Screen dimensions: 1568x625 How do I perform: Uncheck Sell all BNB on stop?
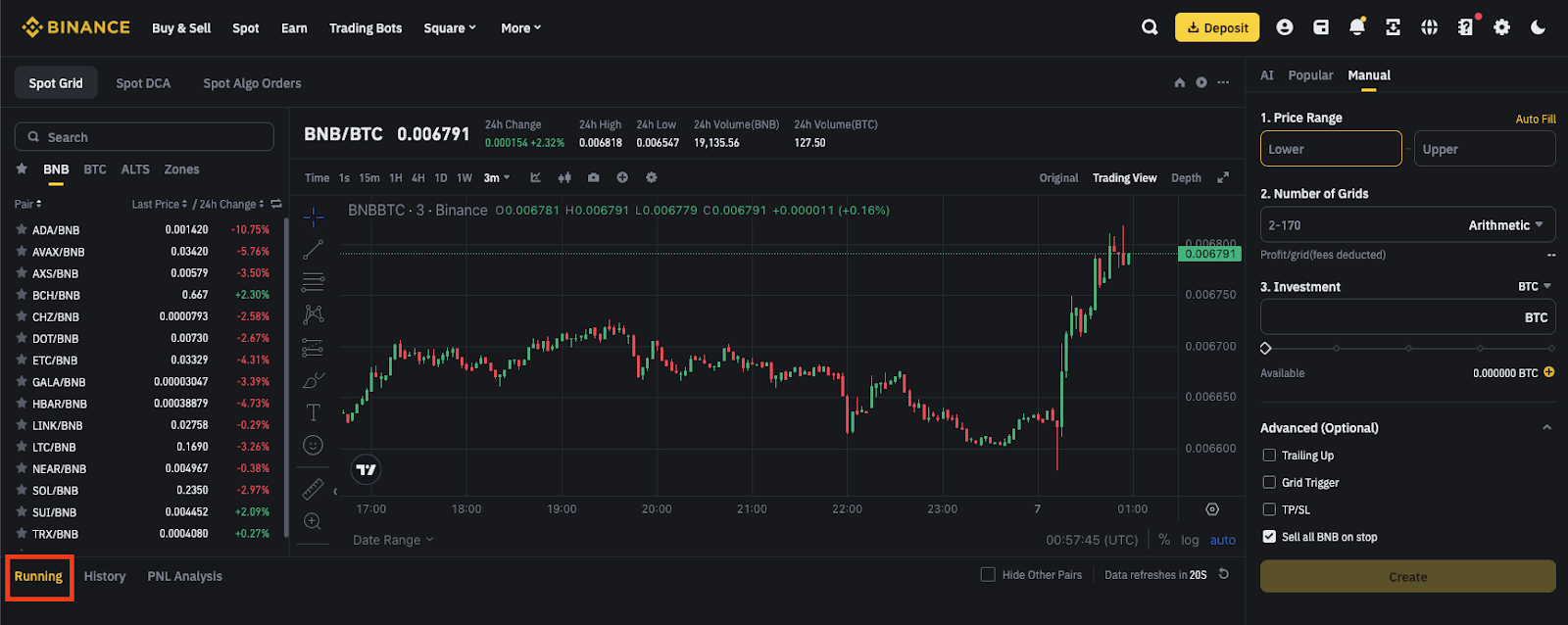1269,537
